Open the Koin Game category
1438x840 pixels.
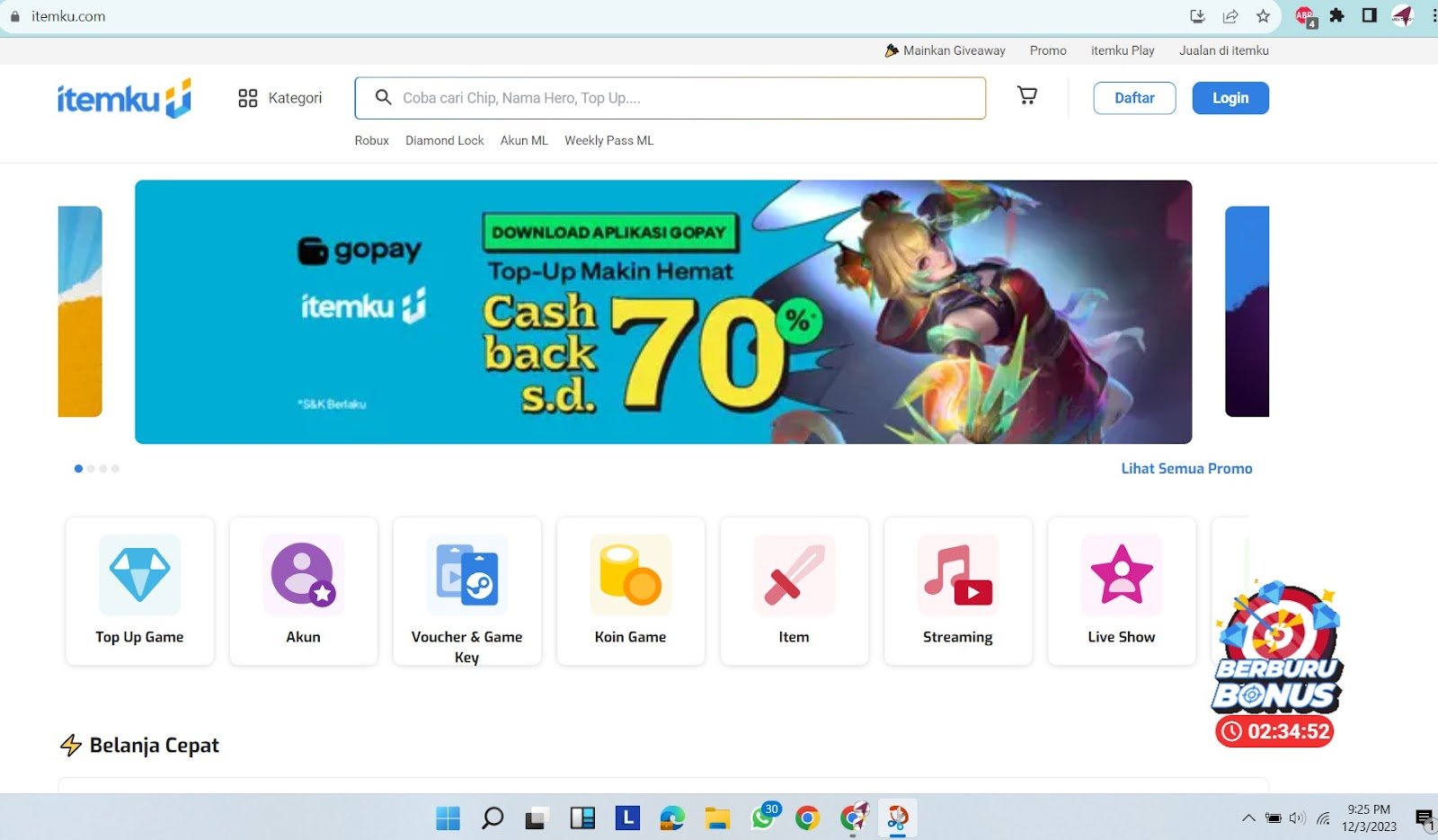[630, 591]
